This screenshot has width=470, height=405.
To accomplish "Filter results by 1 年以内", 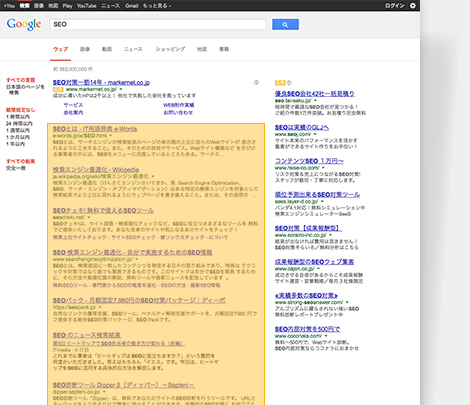I will [15, 144].
